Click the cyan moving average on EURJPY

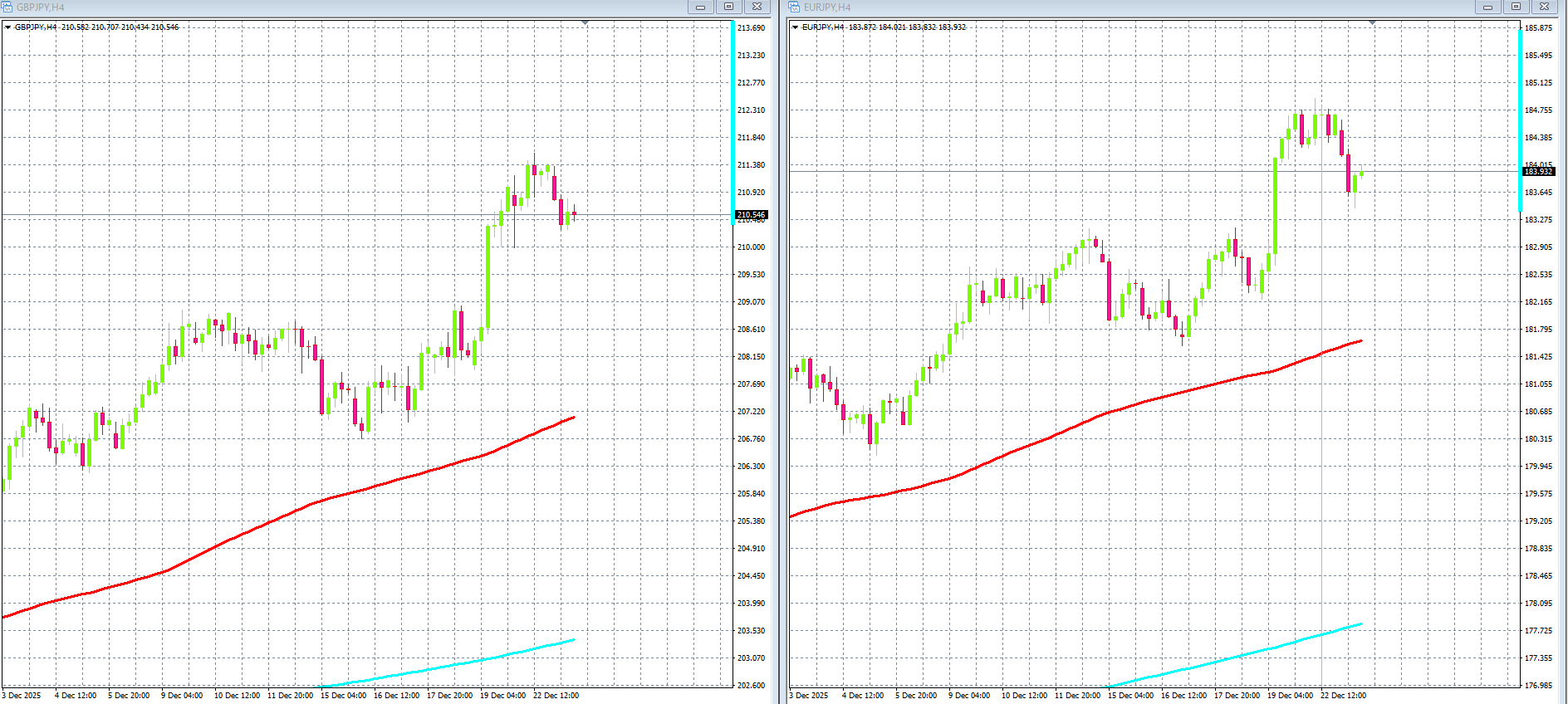tap(1246, 654)
